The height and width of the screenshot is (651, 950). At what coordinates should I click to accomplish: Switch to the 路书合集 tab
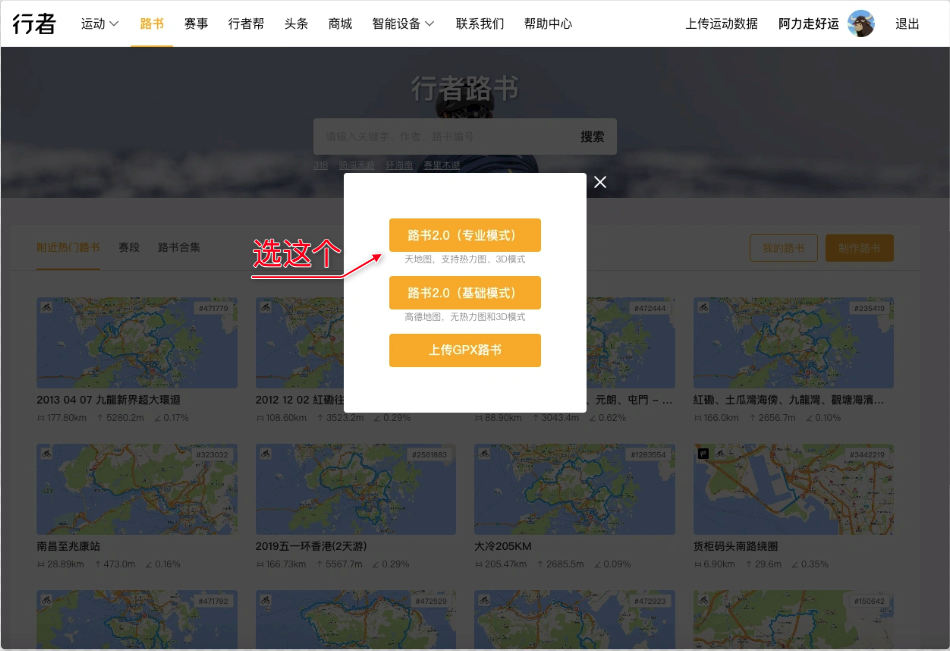[x=179, y=247]
